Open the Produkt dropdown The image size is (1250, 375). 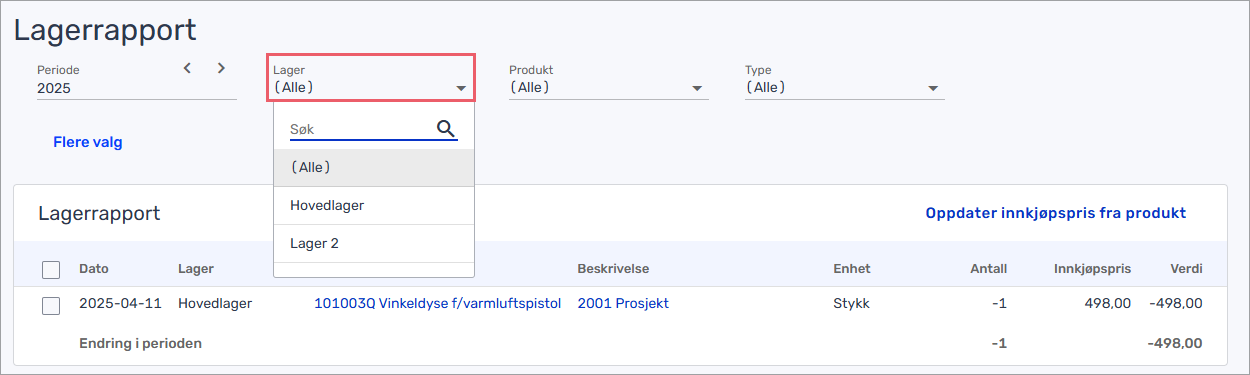(609, 80)
